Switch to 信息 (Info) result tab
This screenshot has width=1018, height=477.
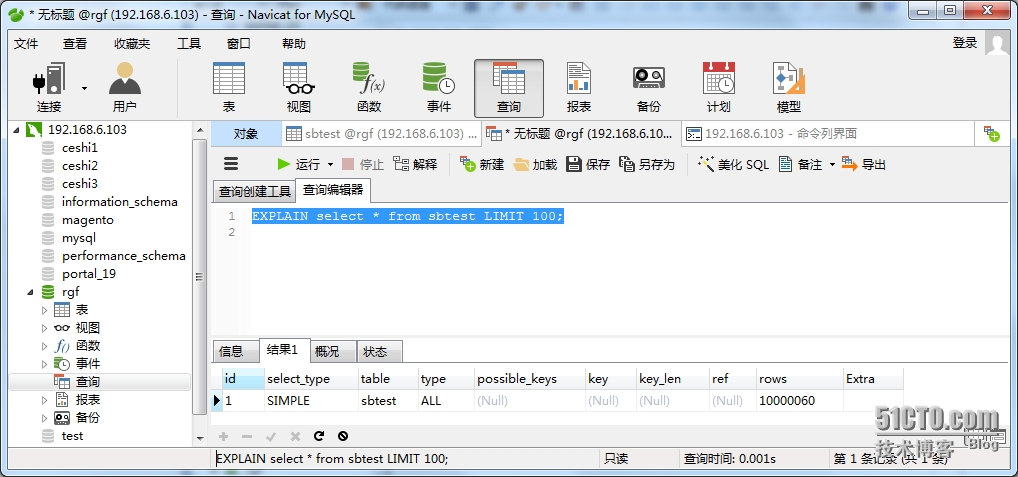(235, 351)
